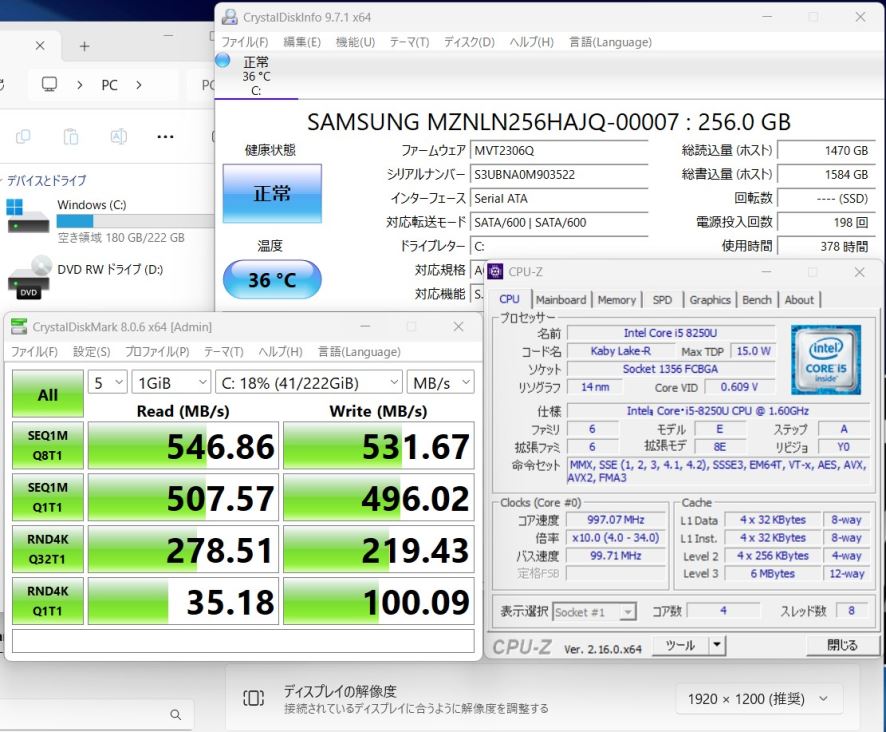The width and height of the screenshot is (886, 732).
Task: Switch to the Bench tab in CPU-Z
Action: point(757,300)
